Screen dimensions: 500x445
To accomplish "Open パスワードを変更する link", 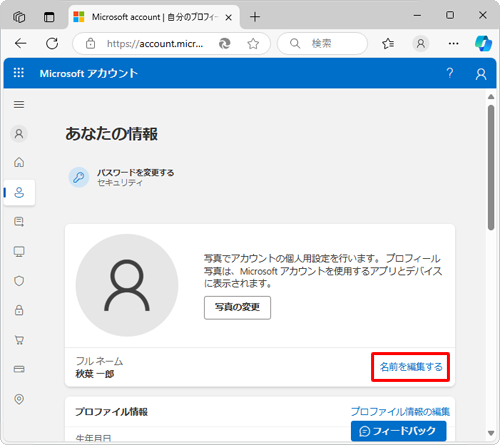I will click(x=135, y=173).
